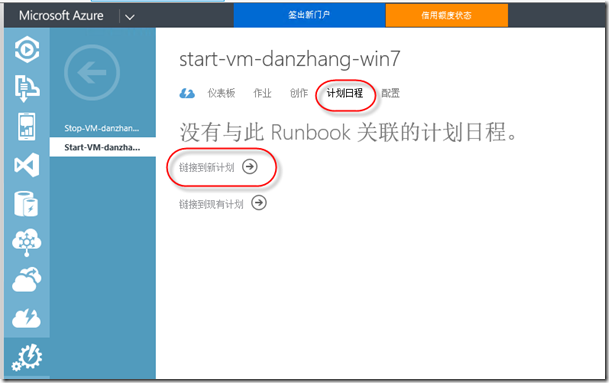This screenshot has height=383, width=609.
Task: Click the back arrow circle button
Action: [x=92, y=72]
